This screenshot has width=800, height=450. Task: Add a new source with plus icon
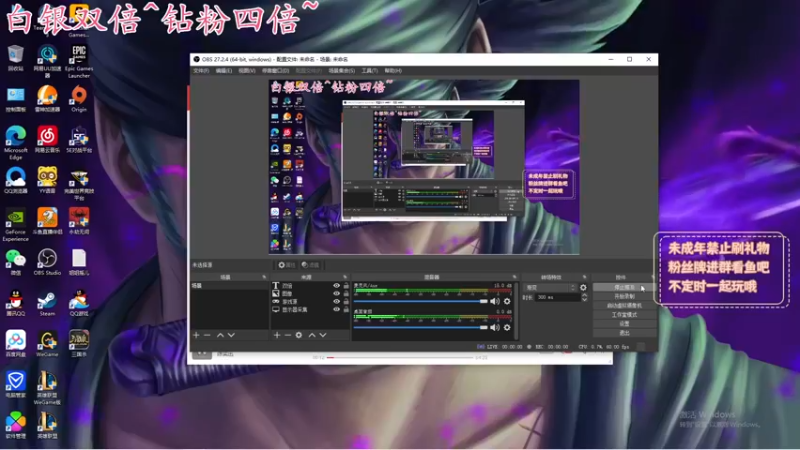[277, 335]
